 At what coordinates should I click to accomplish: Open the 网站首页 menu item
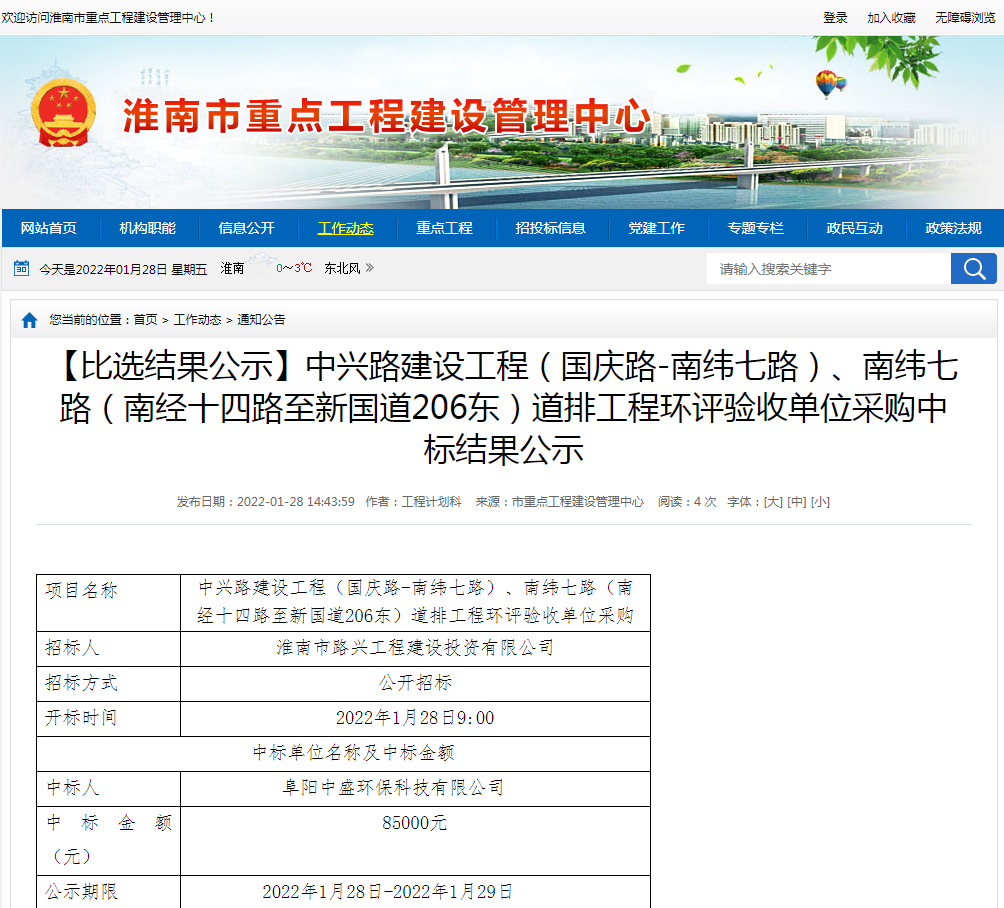pos(50,228)
